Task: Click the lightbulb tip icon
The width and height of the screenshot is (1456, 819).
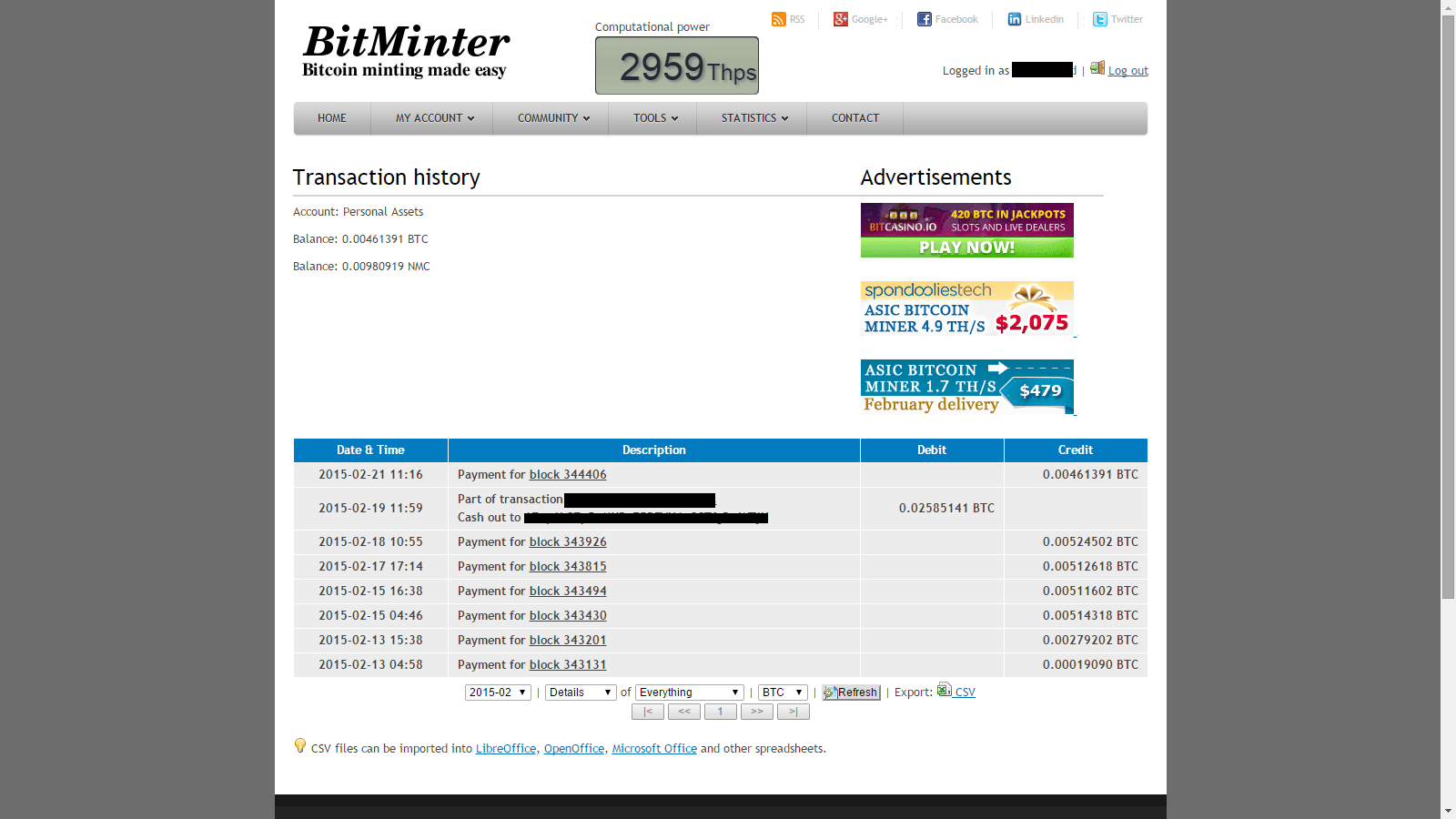Action: point(300,745)
